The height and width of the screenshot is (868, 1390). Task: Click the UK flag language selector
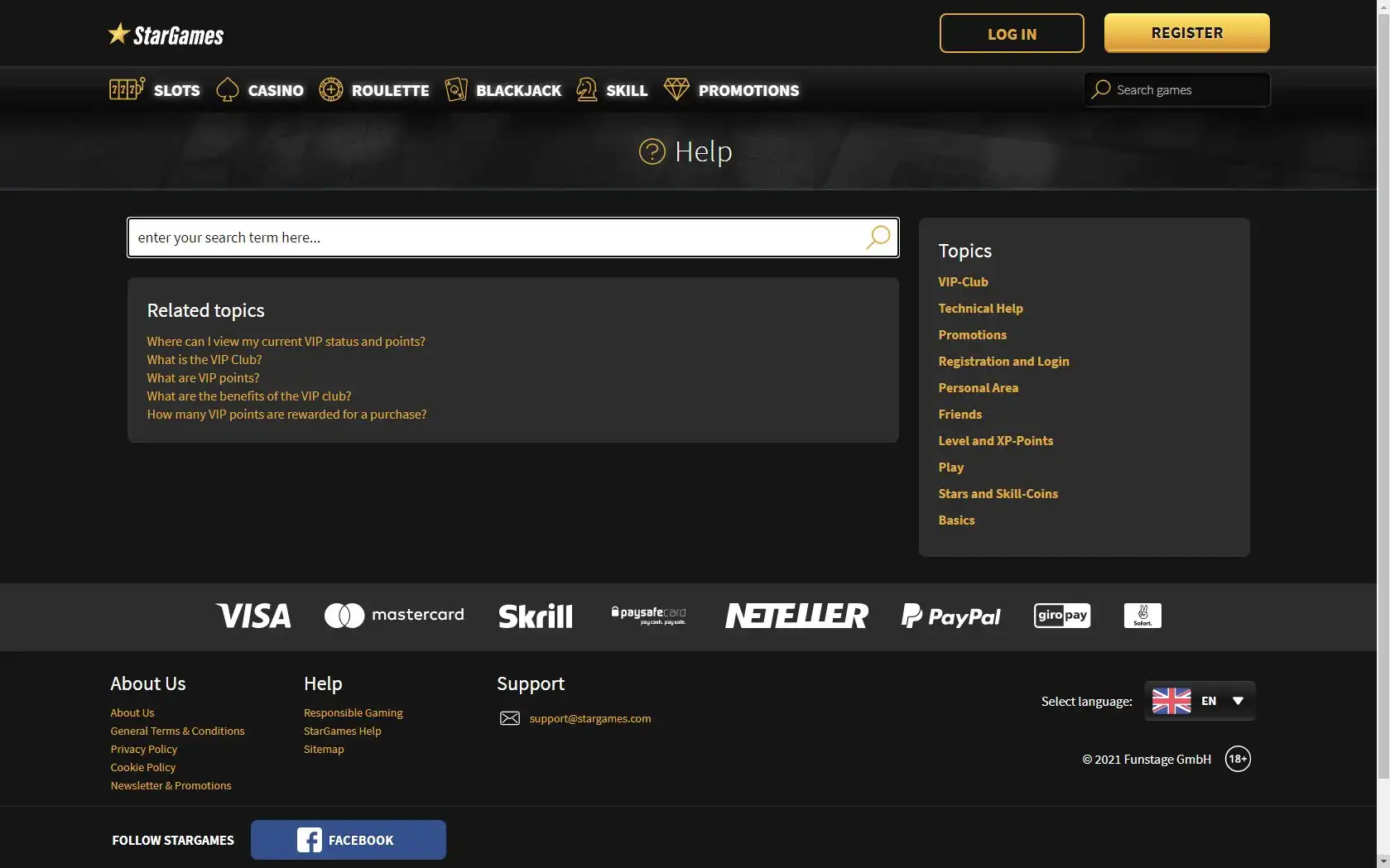tap(1171, 701)
